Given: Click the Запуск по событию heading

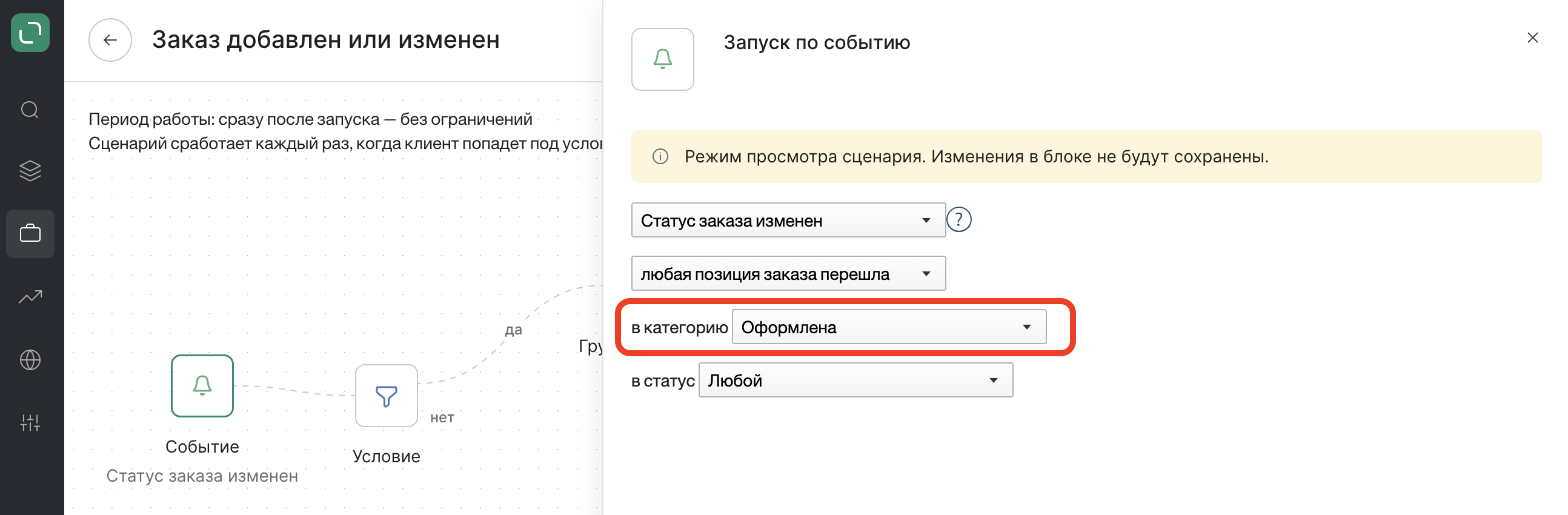Looking at the screenshot, I should 817,43.
